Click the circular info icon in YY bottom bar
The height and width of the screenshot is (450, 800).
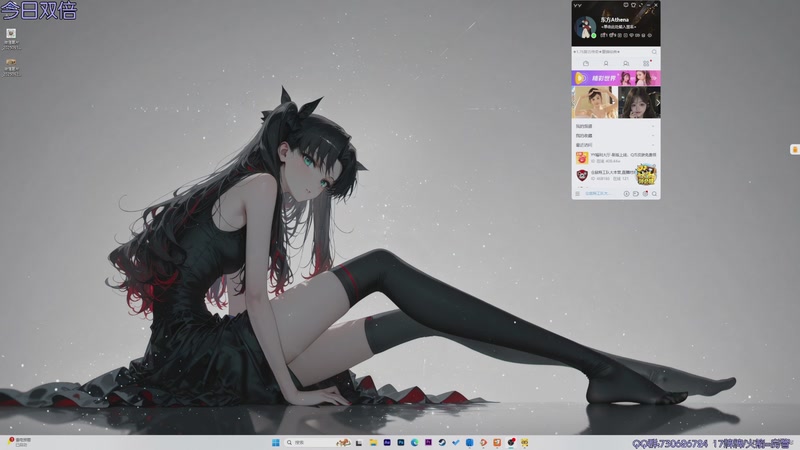coord(627,194)
